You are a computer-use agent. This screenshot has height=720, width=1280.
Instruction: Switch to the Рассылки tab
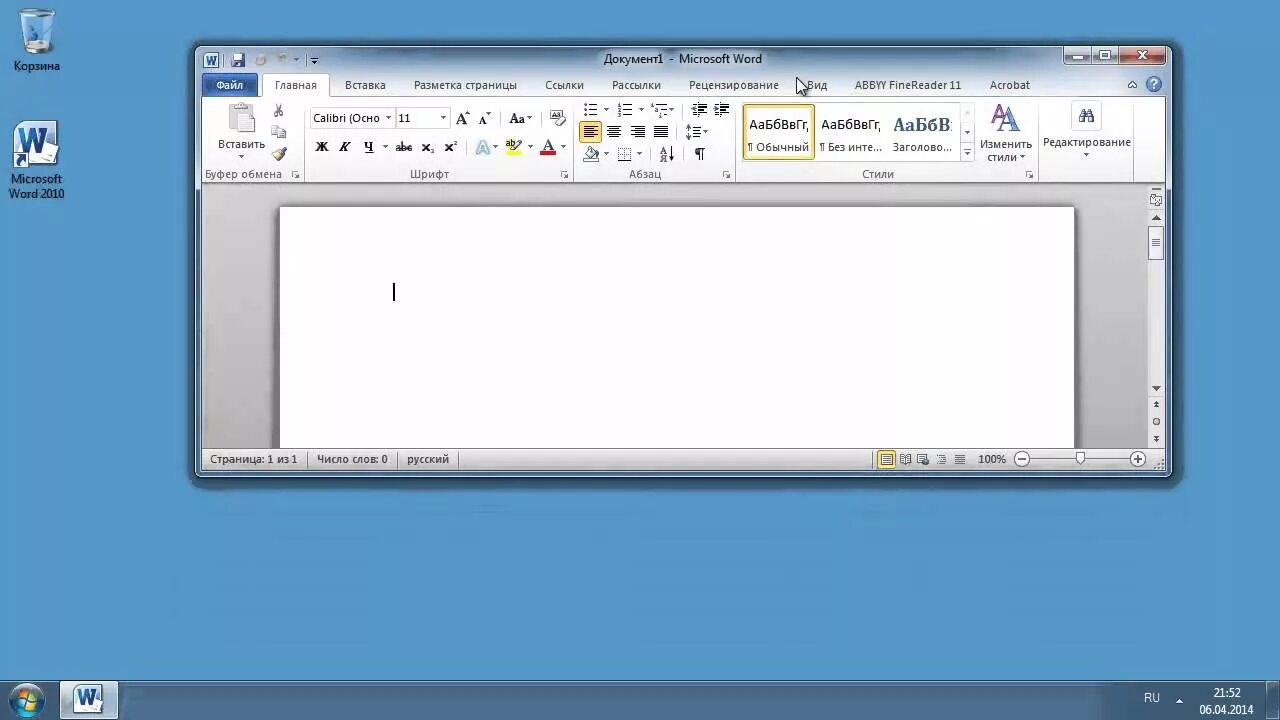pos(636,85)
